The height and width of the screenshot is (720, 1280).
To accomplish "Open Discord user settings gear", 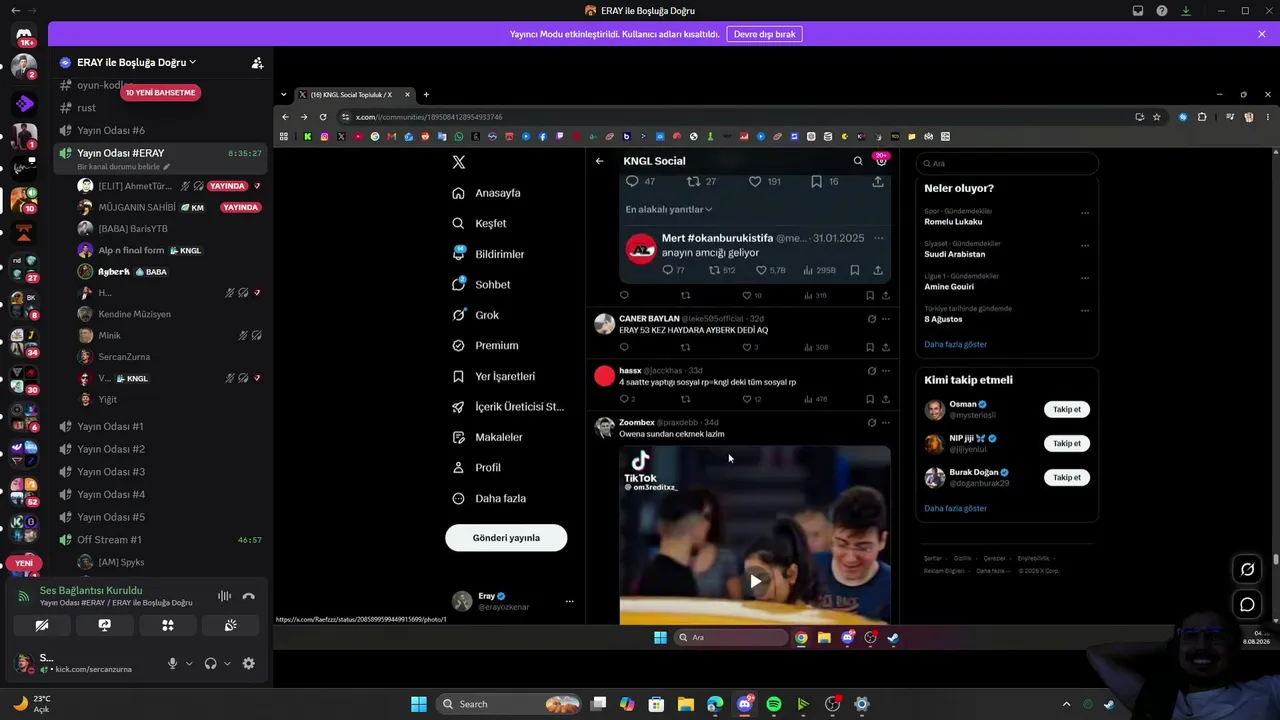I will (248, 663).
